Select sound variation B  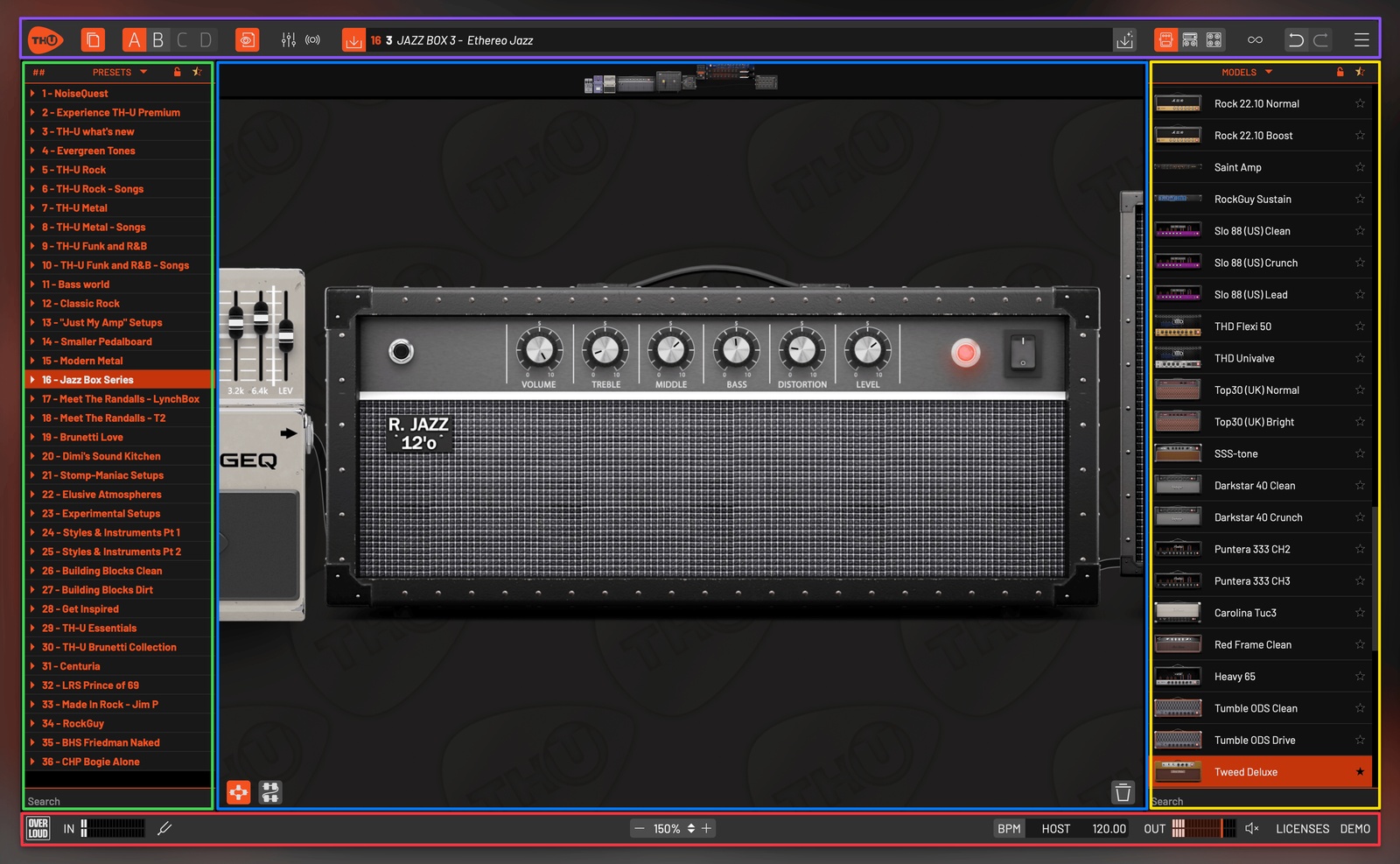pos(158,40)
